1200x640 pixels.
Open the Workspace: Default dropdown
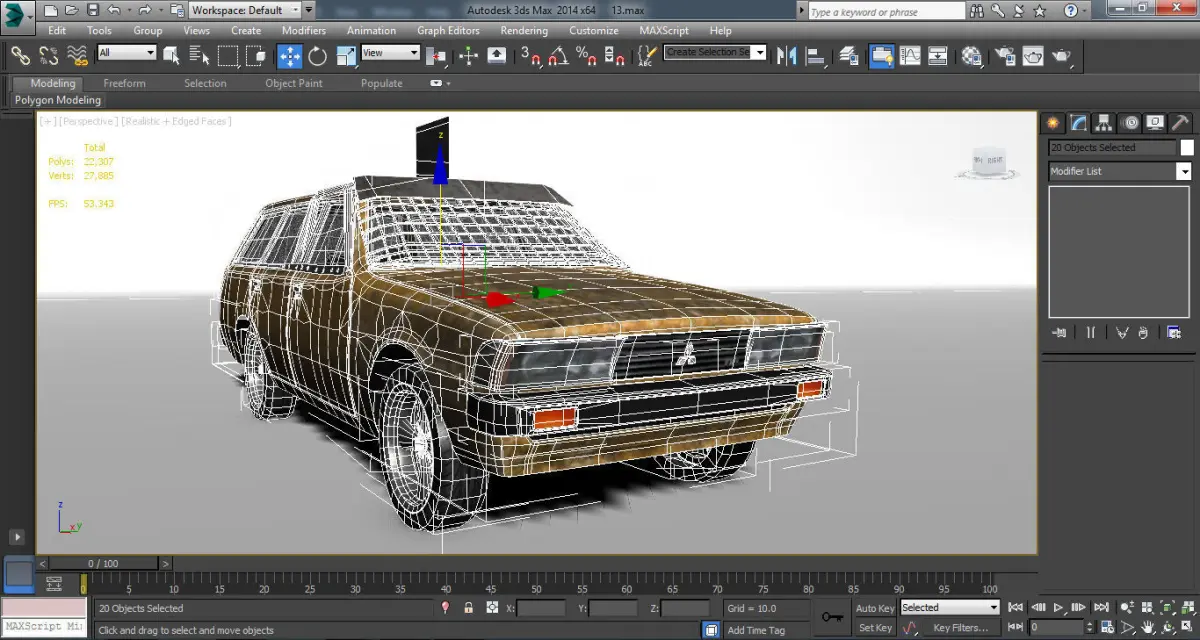[x=252, y=10]
